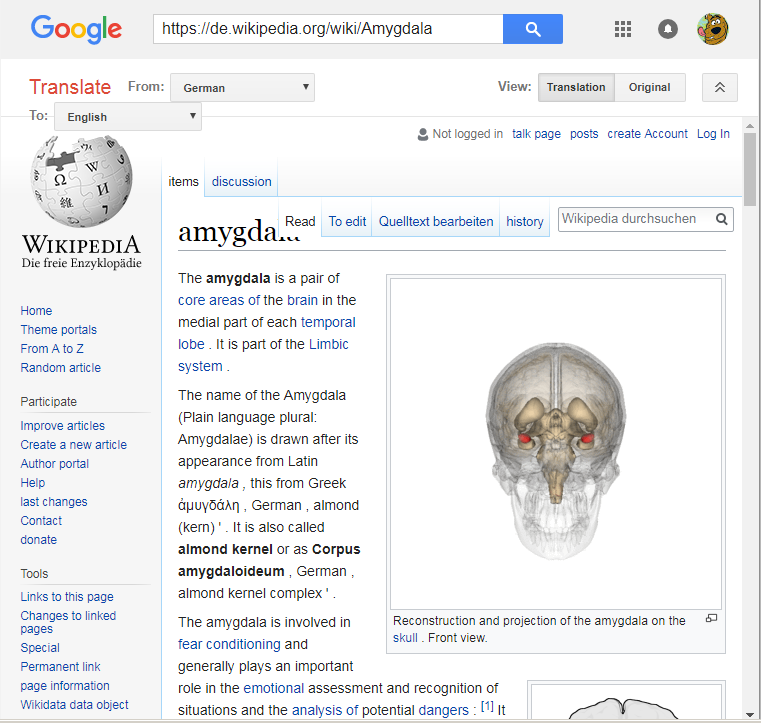Click the blue search magnifier button
The height and width of the screenshot is (723, 761).
533,29
